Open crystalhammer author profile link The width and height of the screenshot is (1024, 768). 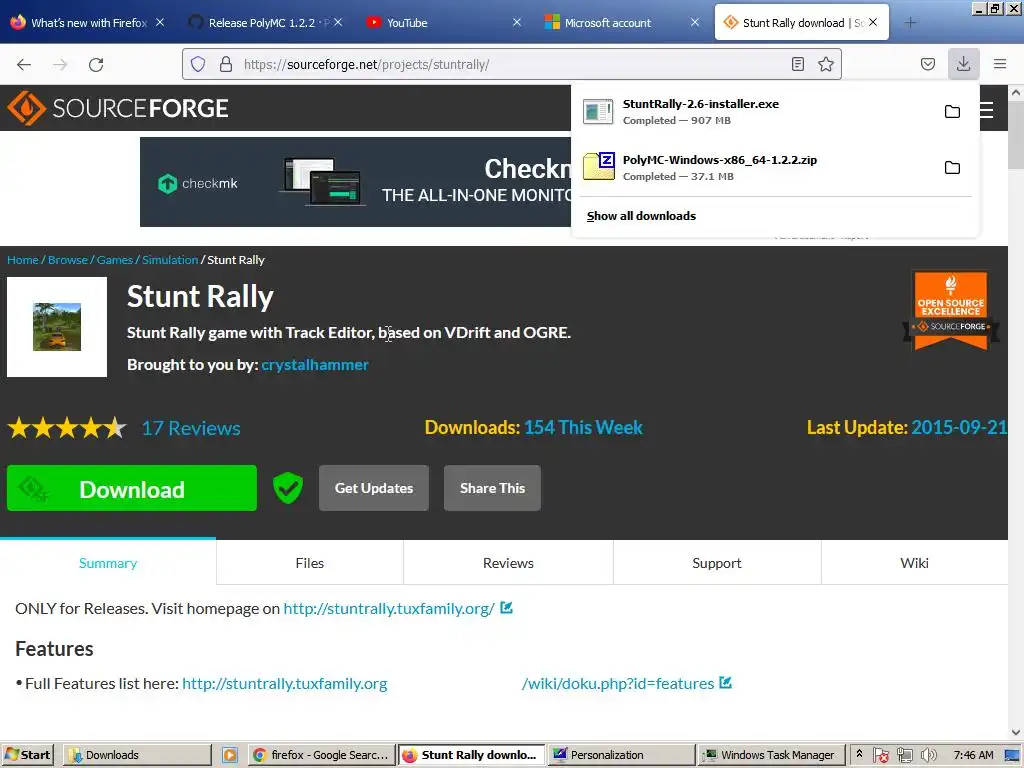point(315,364)
